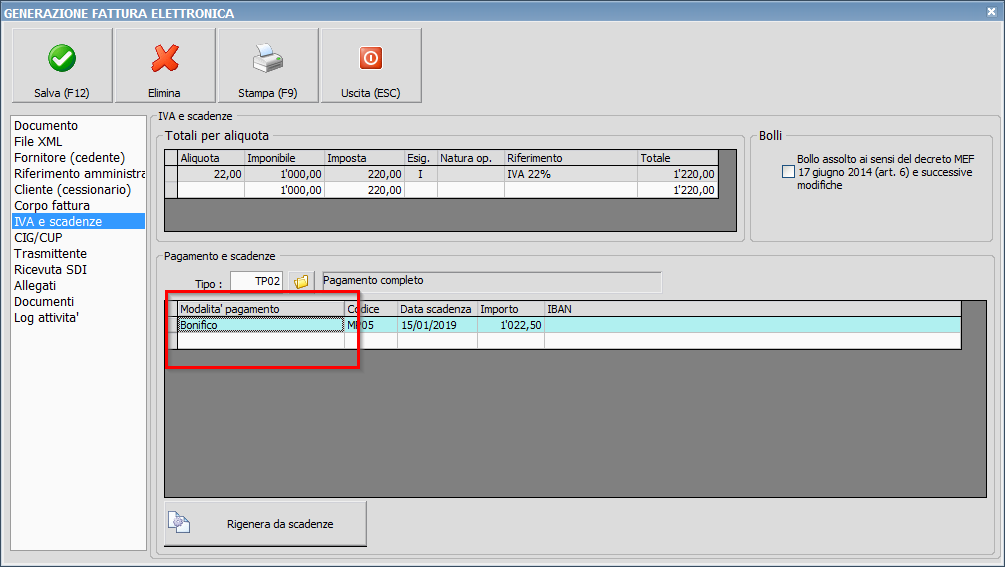Click the Uscita (ESC) exit button
This screenshot has width=1005, height=567.
click(x=371, y=65)
